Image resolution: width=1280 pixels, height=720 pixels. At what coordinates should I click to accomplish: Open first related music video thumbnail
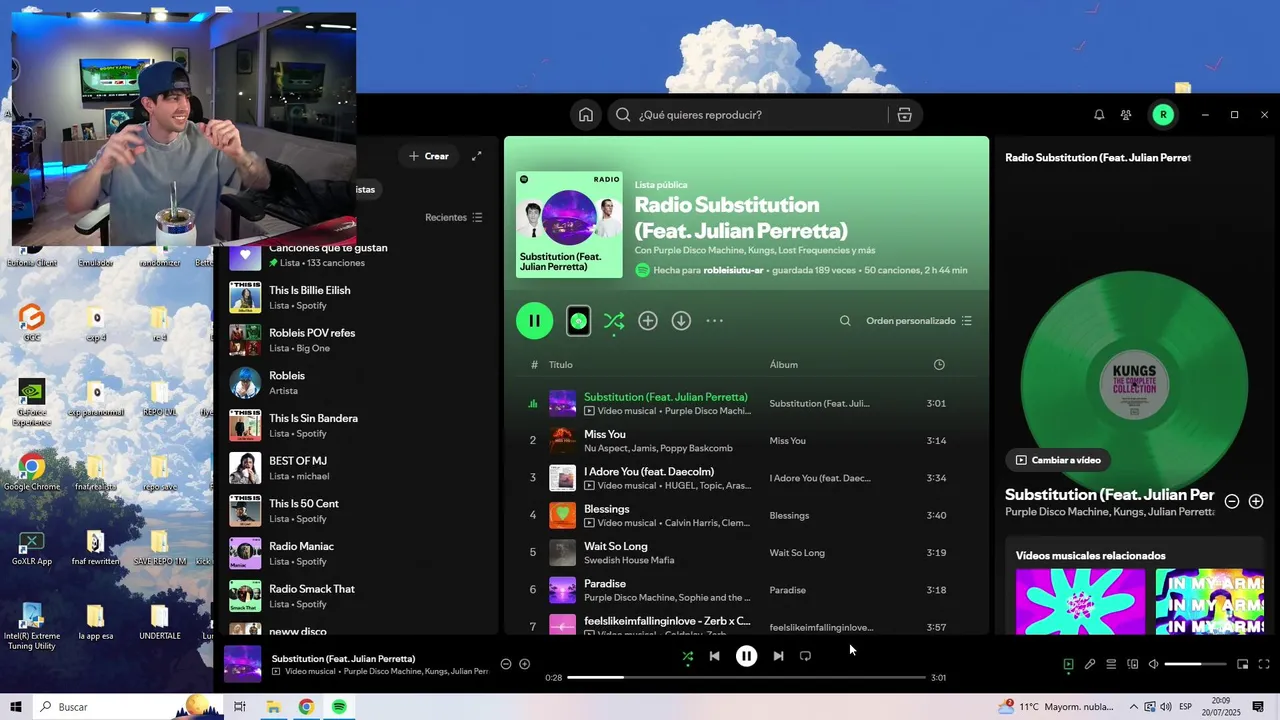[1080, 601]
